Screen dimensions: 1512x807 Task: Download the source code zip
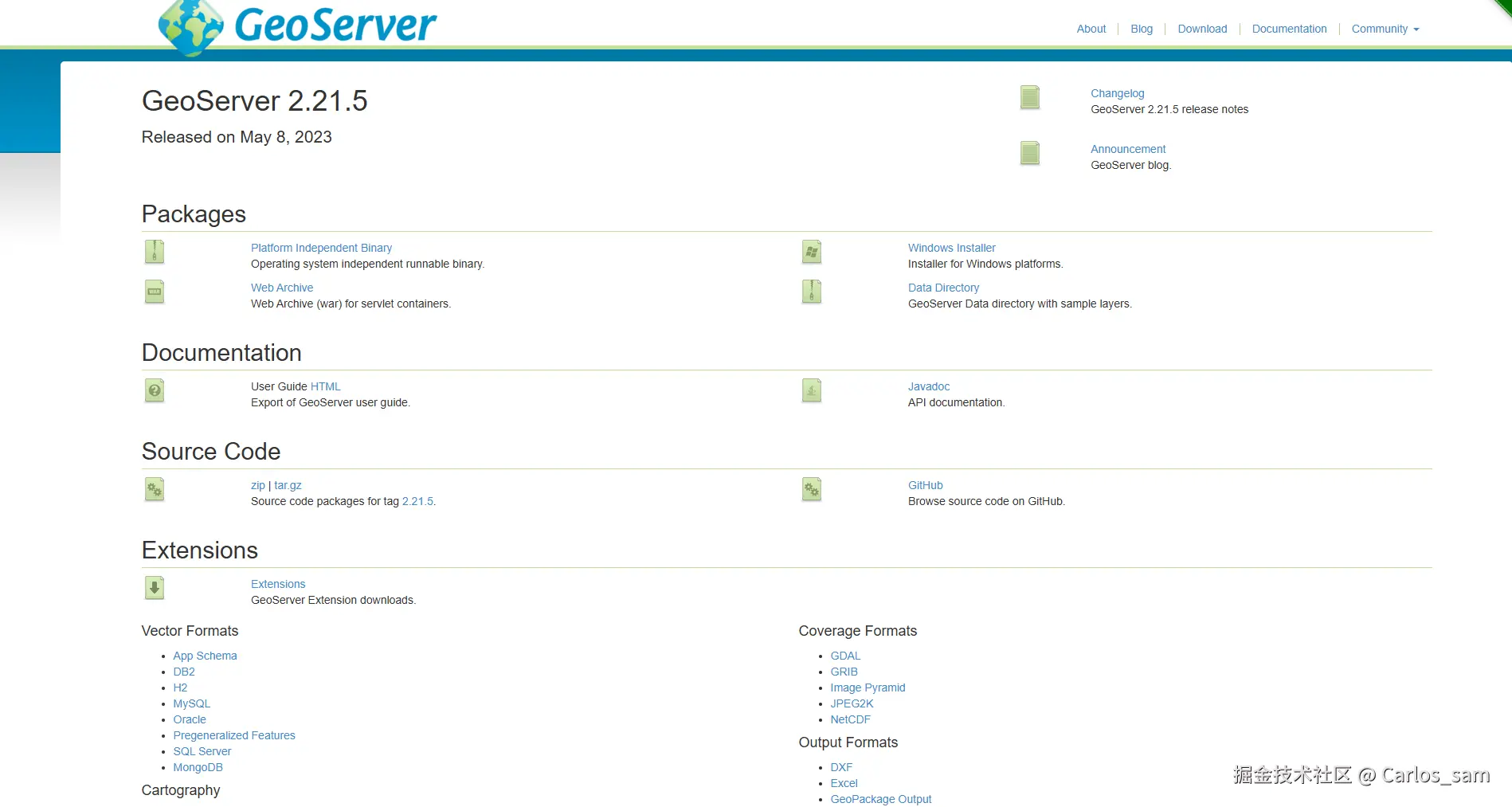258,485
